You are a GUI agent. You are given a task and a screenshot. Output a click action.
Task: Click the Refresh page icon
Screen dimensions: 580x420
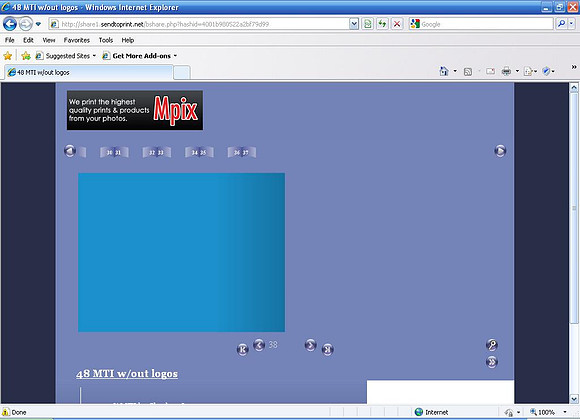(x=382, y=24)
